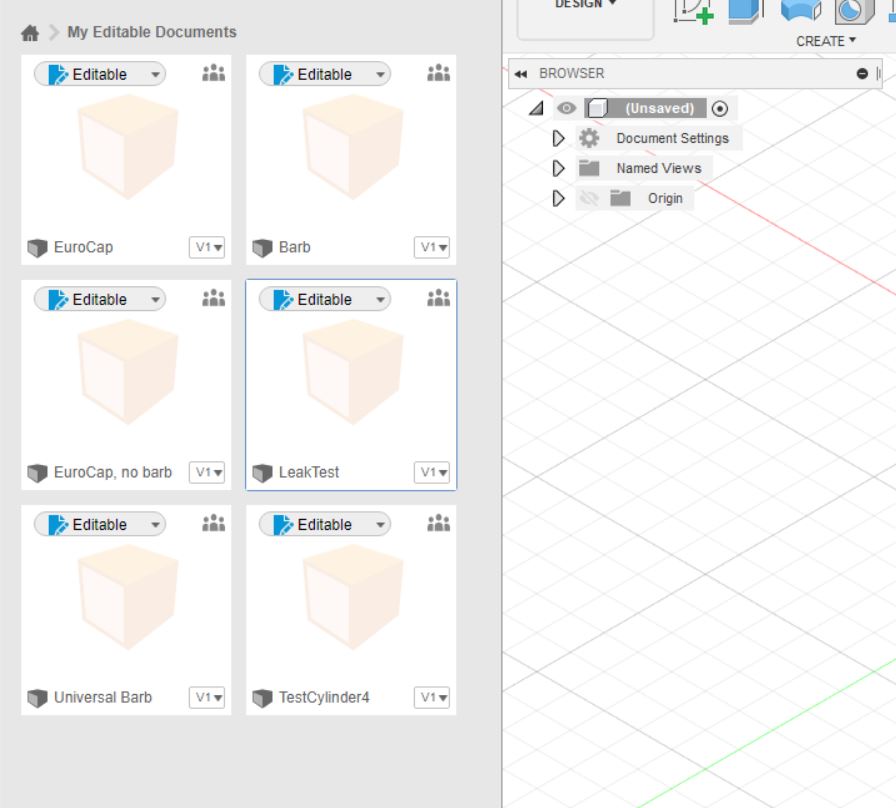Image resolution: width=896 pixels, height=808 pixels.
Task: Open the Editable dropdown on LeakTest card
Action: pyautogui.click(x=325, y=299)
